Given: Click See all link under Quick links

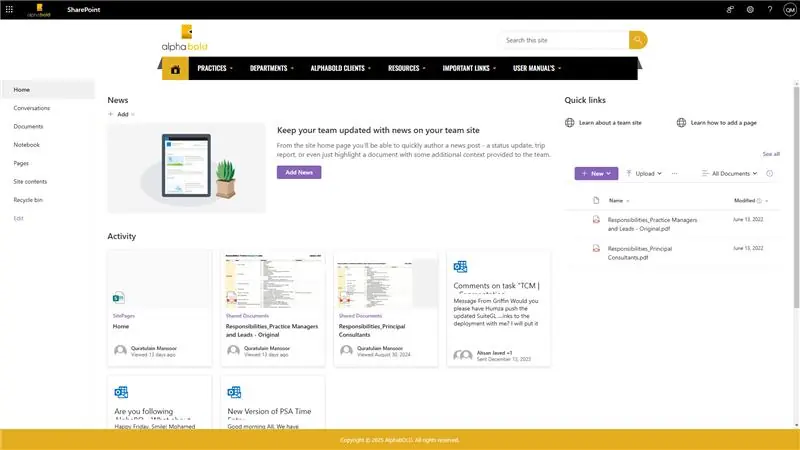Looking at the screenshot, I should 771,154.
